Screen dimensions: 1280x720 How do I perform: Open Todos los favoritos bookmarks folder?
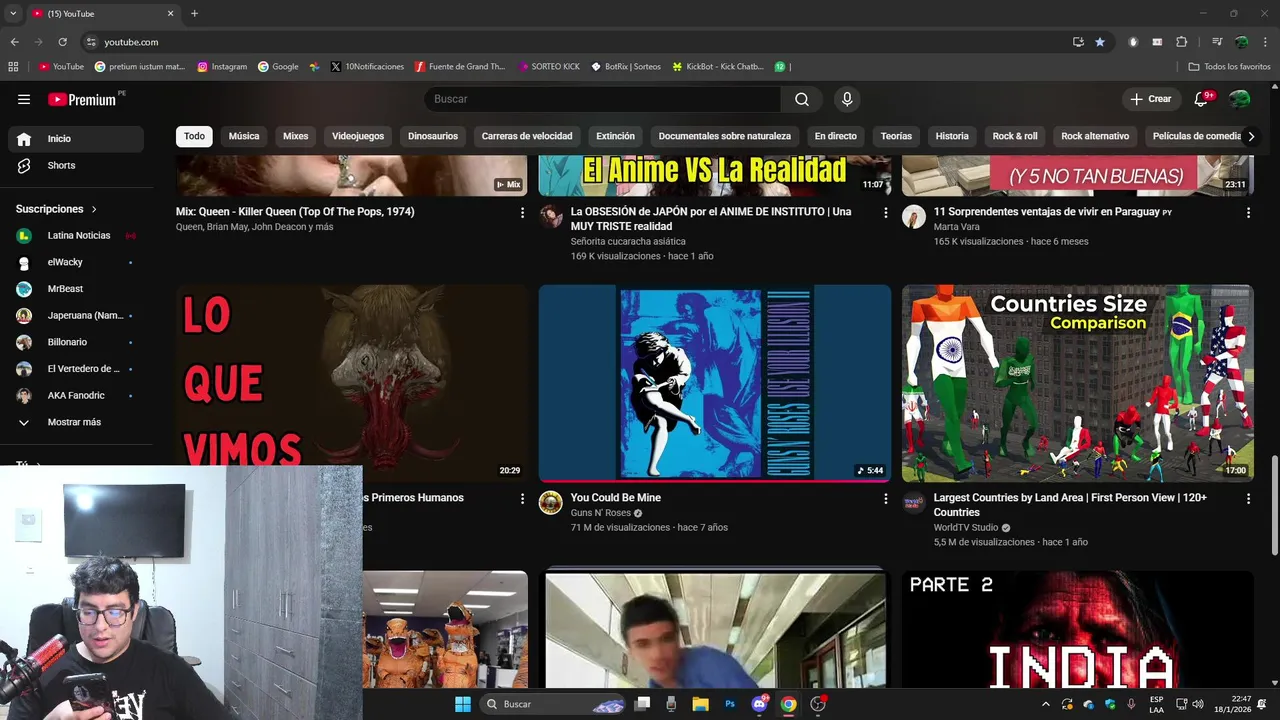coord(1229,67)
